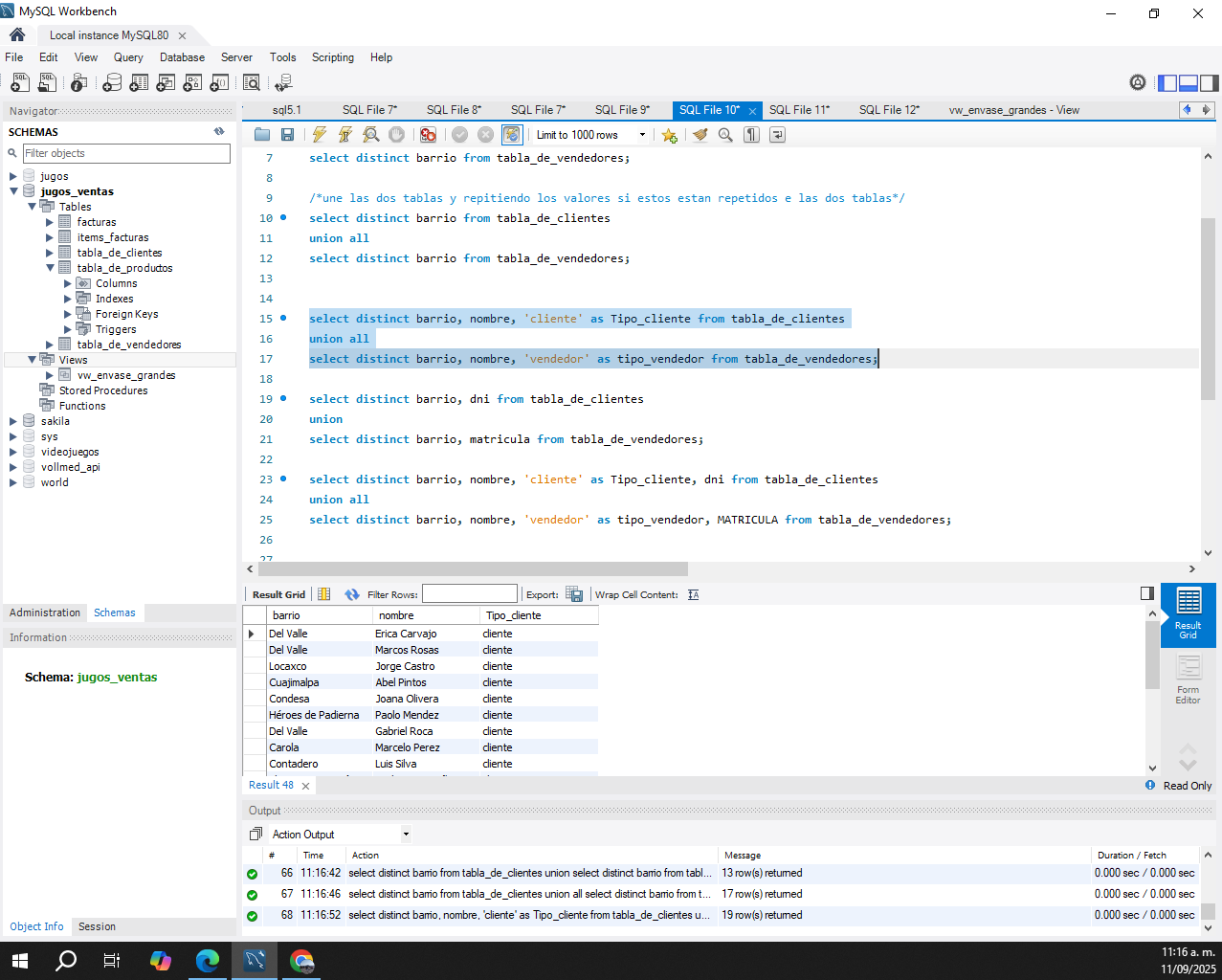Expand the tabla_de_clientes table node
Screen dimensions: 1222x980
tap(50, 253)
